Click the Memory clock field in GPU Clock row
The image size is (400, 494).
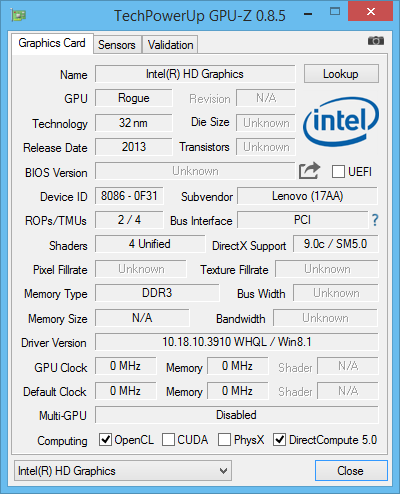pos(238,366)
